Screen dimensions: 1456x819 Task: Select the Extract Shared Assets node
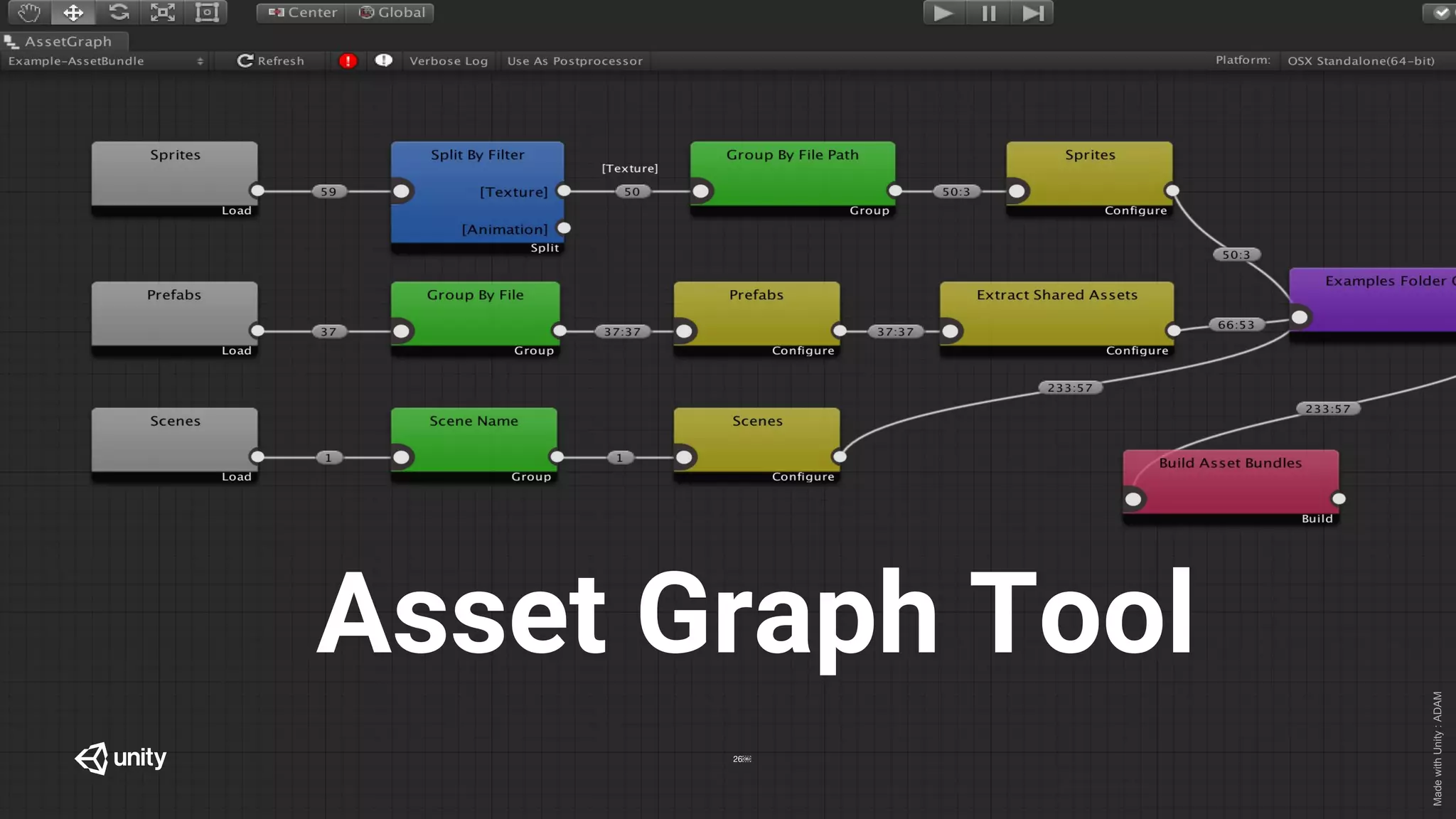point(1056,318)
